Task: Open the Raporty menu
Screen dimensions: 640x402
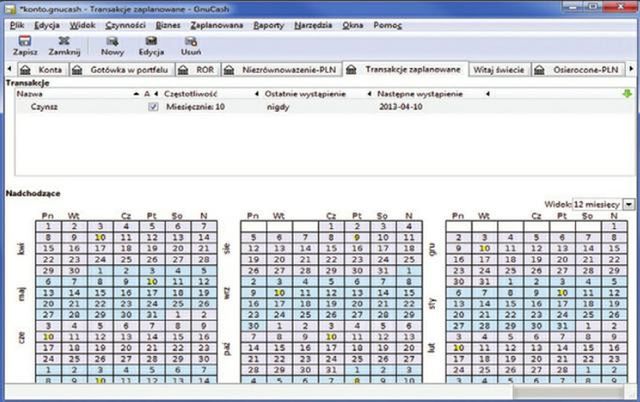Action: [x=268, y=25]
